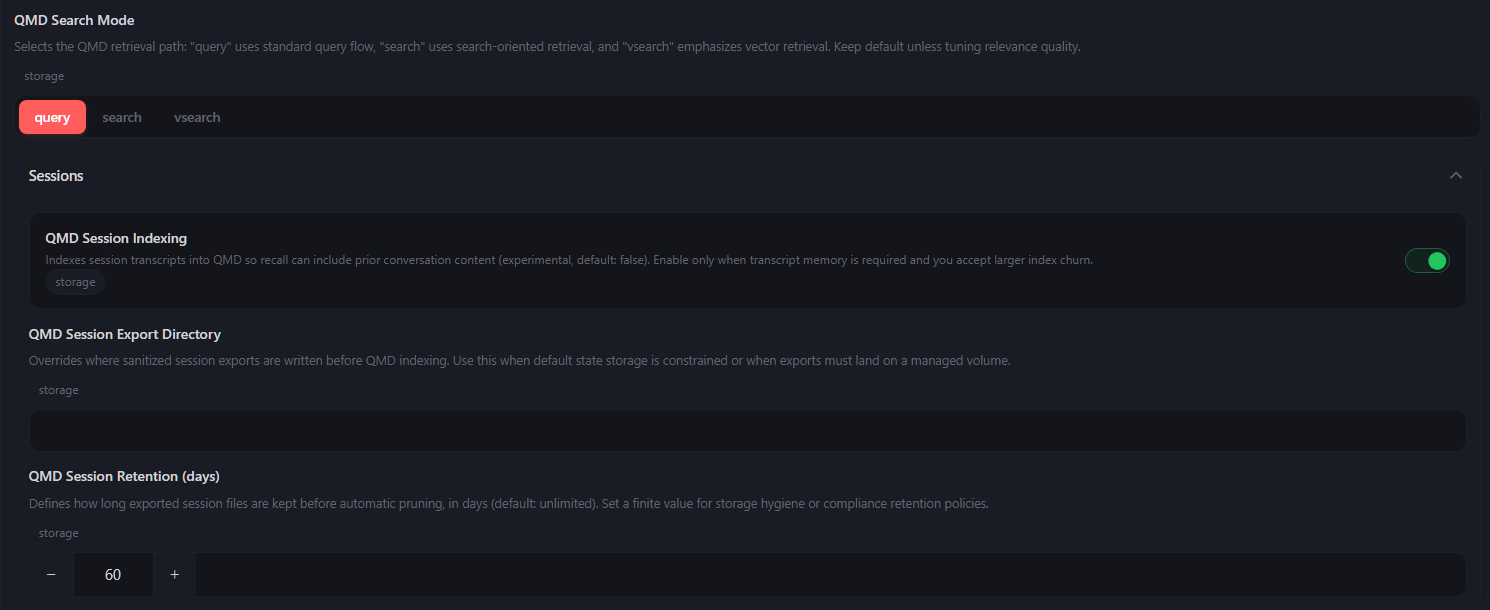Select the query search mode
1490x610 pixels.
(x=52, y=117)
